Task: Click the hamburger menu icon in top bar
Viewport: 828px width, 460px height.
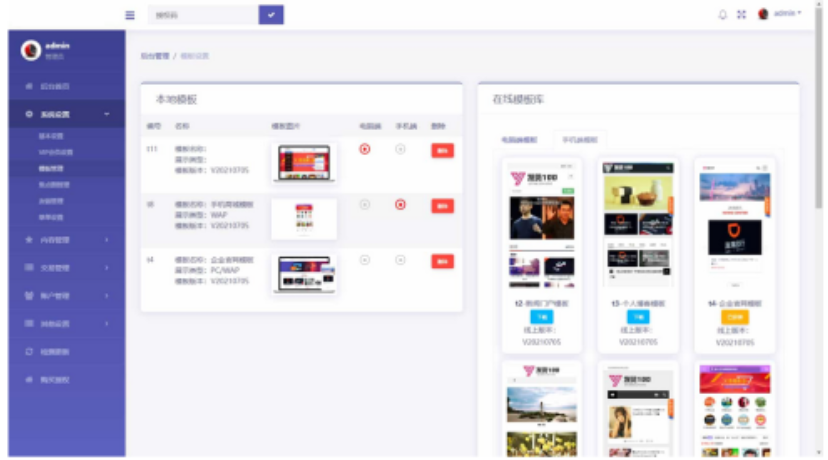Action: (130, 15)
